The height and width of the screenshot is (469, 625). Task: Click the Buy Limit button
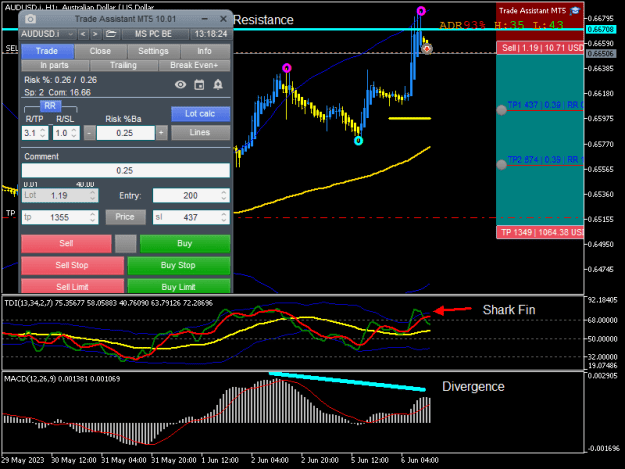pyautogui.click(x=179, y=287)
